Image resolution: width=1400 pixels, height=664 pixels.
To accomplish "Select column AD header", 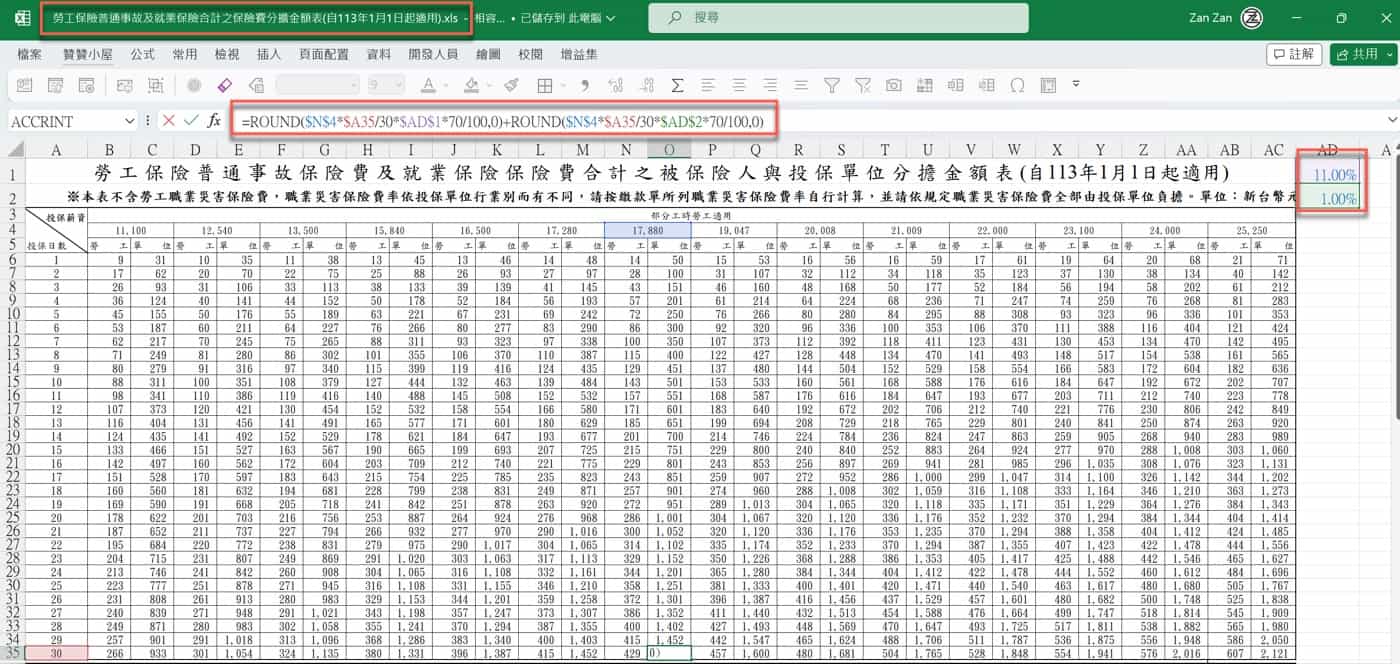I will [1328, 149].
